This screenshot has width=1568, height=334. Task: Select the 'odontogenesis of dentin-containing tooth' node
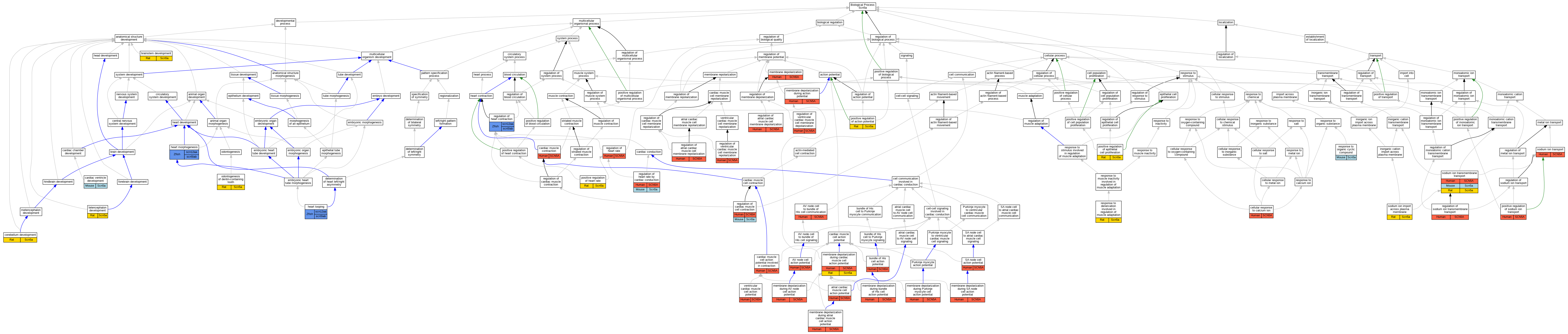[231, 182]
